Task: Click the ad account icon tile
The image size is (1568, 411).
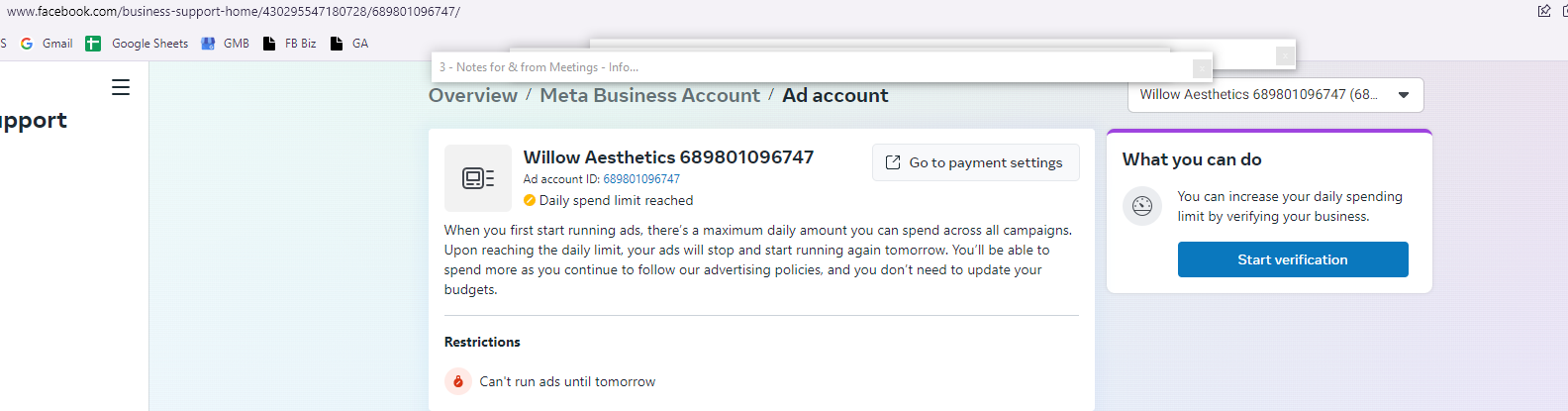Action: tap(478, 178)
